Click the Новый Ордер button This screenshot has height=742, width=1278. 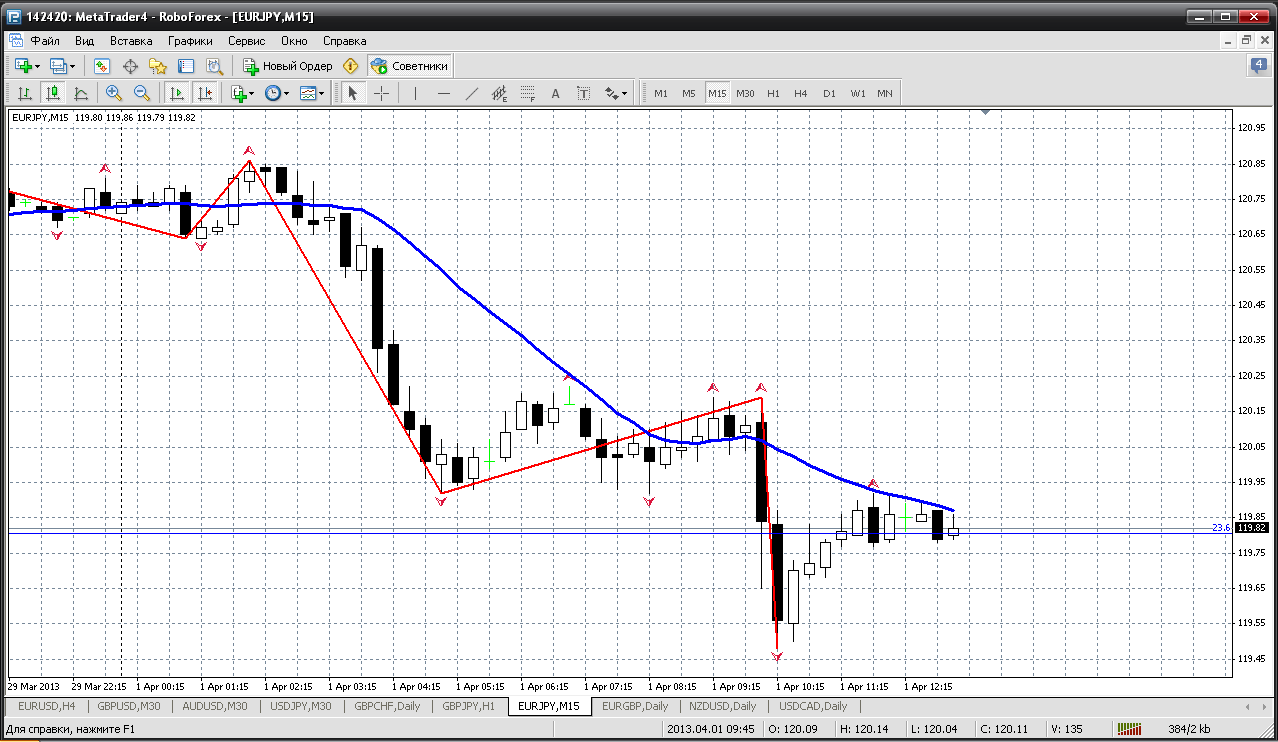click(x=288, y=66)
